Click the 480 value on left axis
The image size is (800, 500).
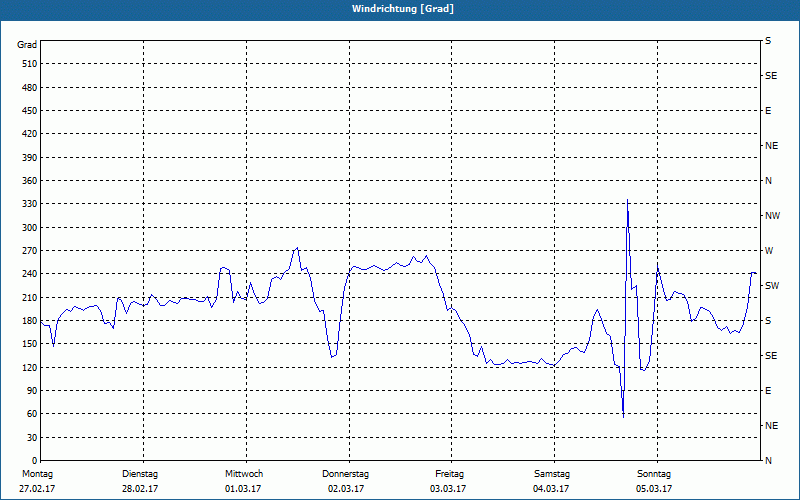pos(30,88)
